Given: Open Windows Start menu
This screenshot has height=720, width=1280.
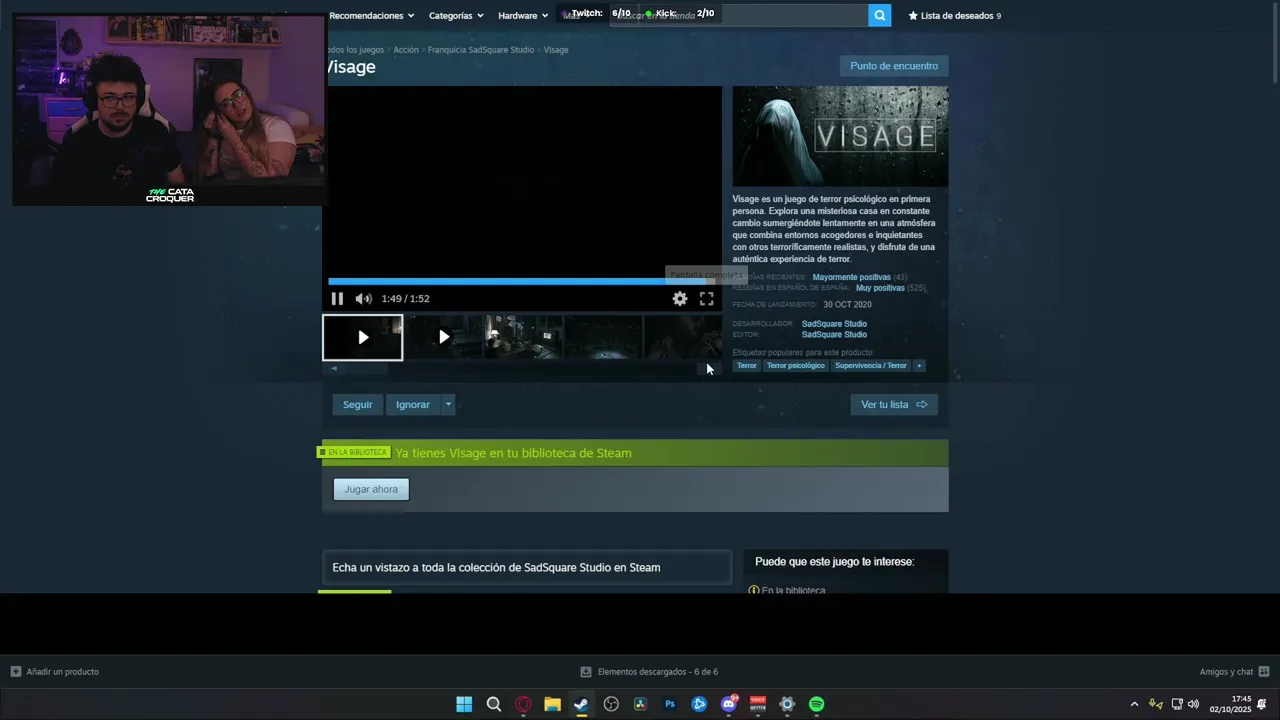Looking at the screenshot, I should pyautogui.click(x=464, y=704).
